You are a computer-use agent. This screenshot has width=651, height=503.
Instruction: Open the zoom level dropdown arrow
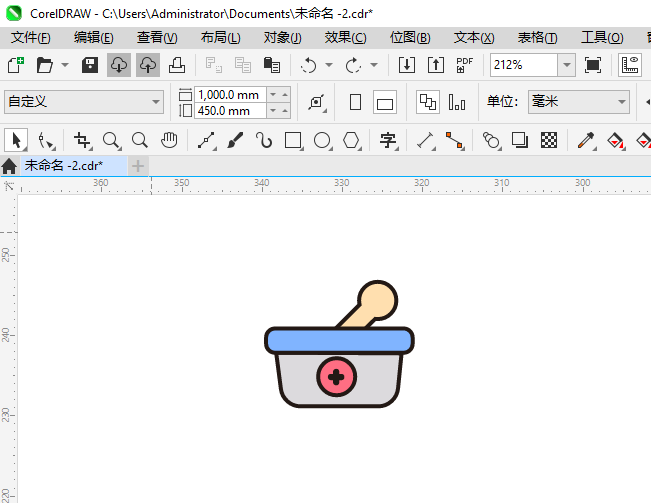point(567,65)
